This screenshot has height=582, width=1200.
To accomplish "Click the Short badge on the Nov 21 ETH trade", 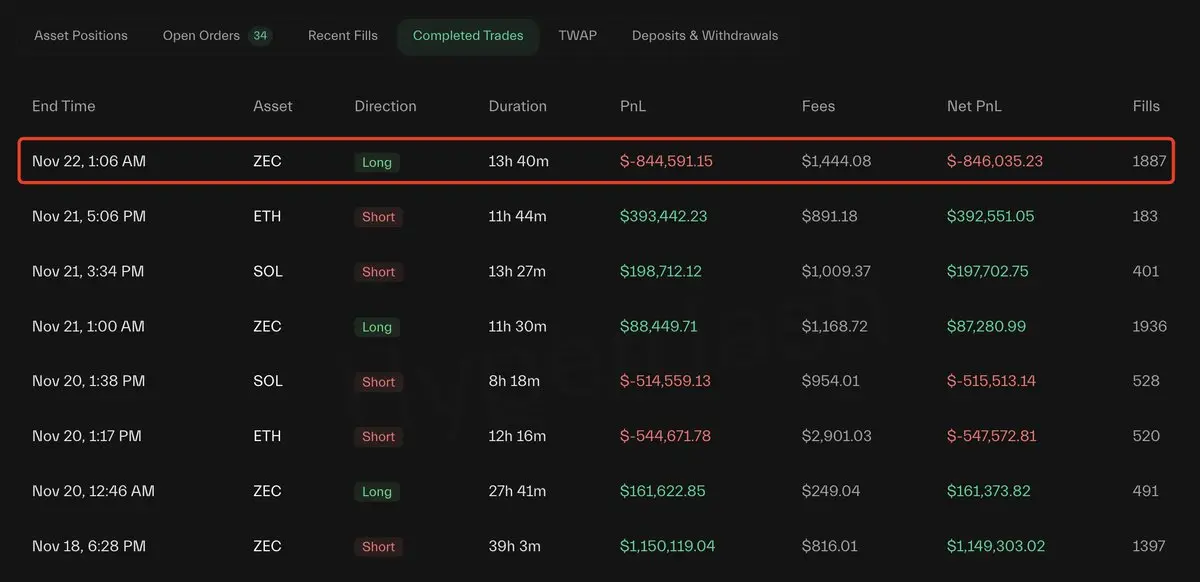I will tap(379, 217).
